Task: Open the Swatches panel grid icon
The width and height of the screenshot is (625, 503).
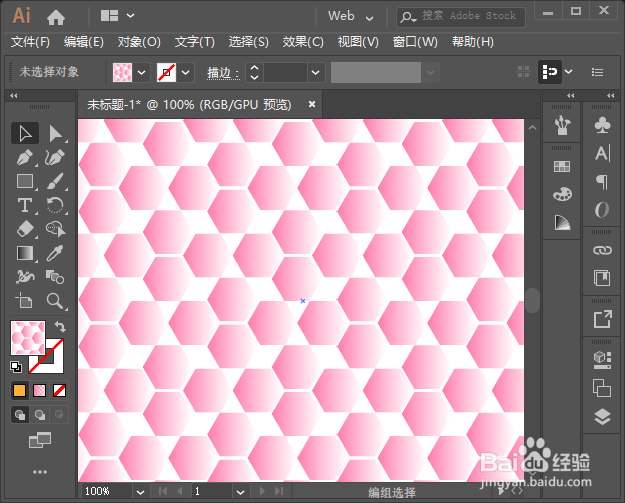Action: click(x=562, y=167)
